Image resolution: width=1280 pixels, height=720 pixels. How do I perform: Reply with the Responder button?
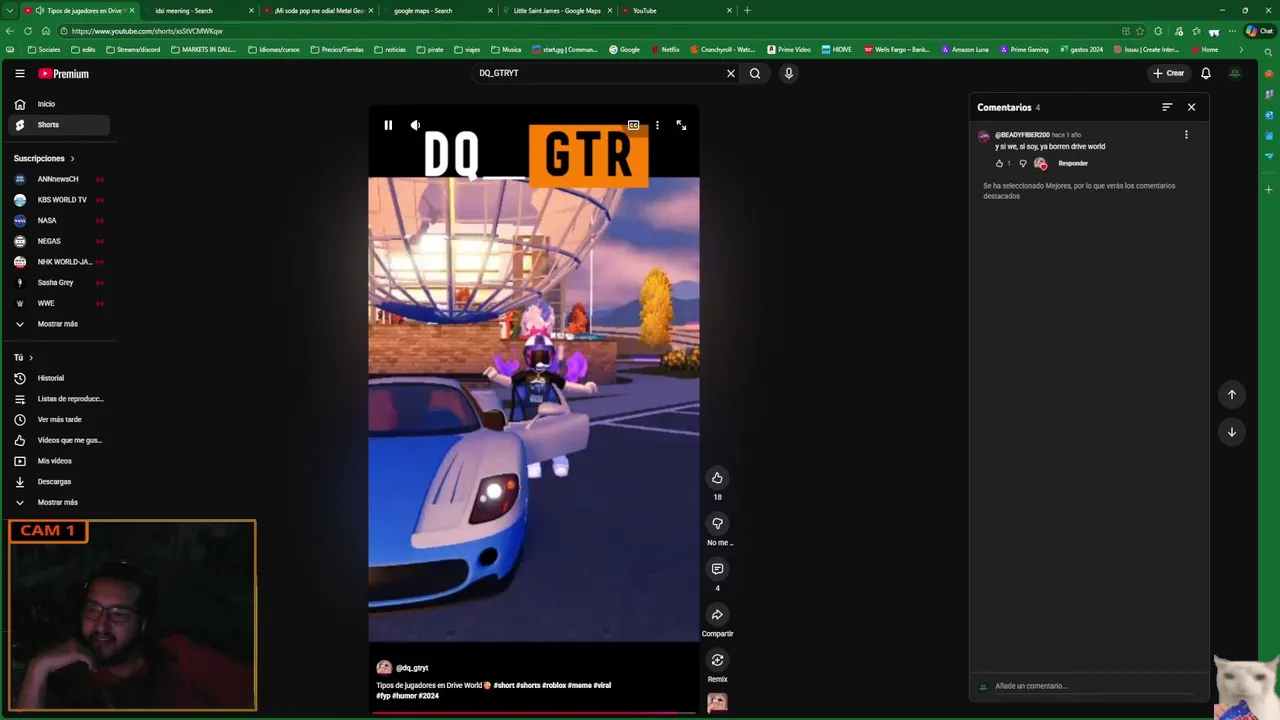tap(1073, 163)
